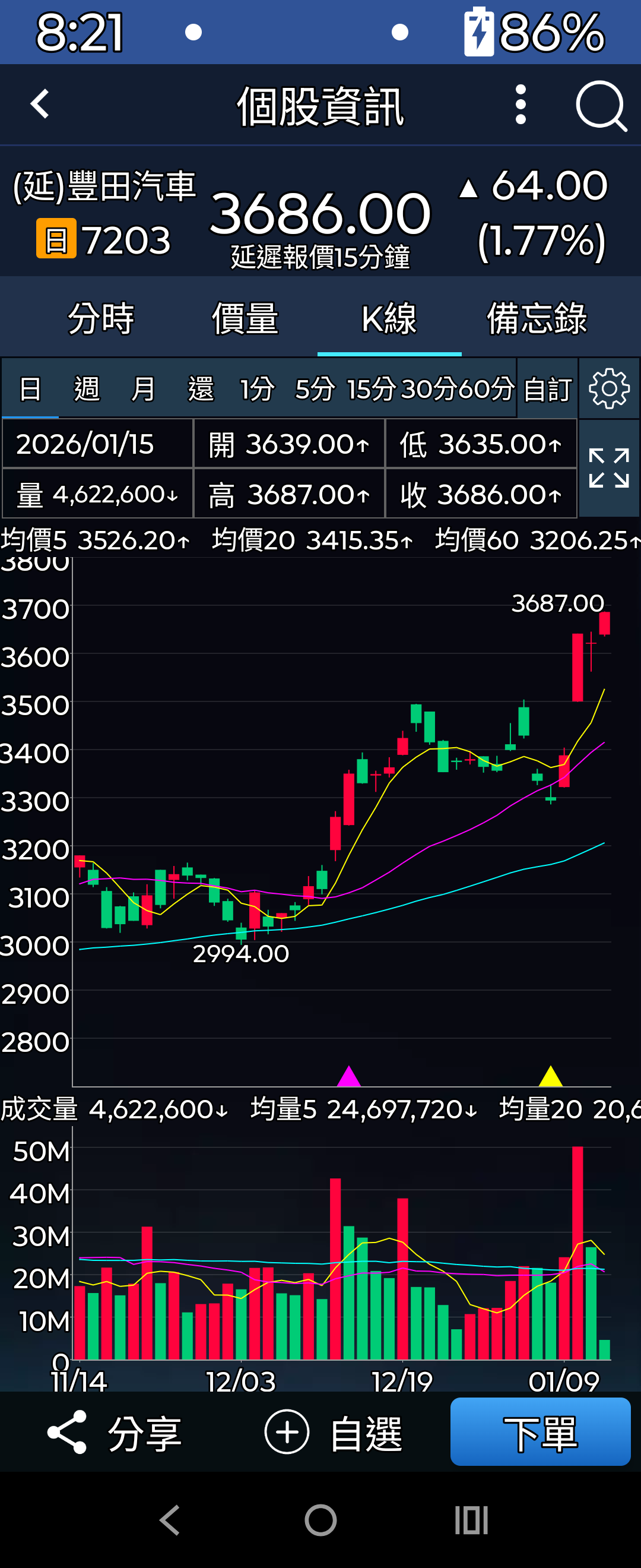641x1568 pixels.
Task: Select monthly 月 period
Action: 143,388
